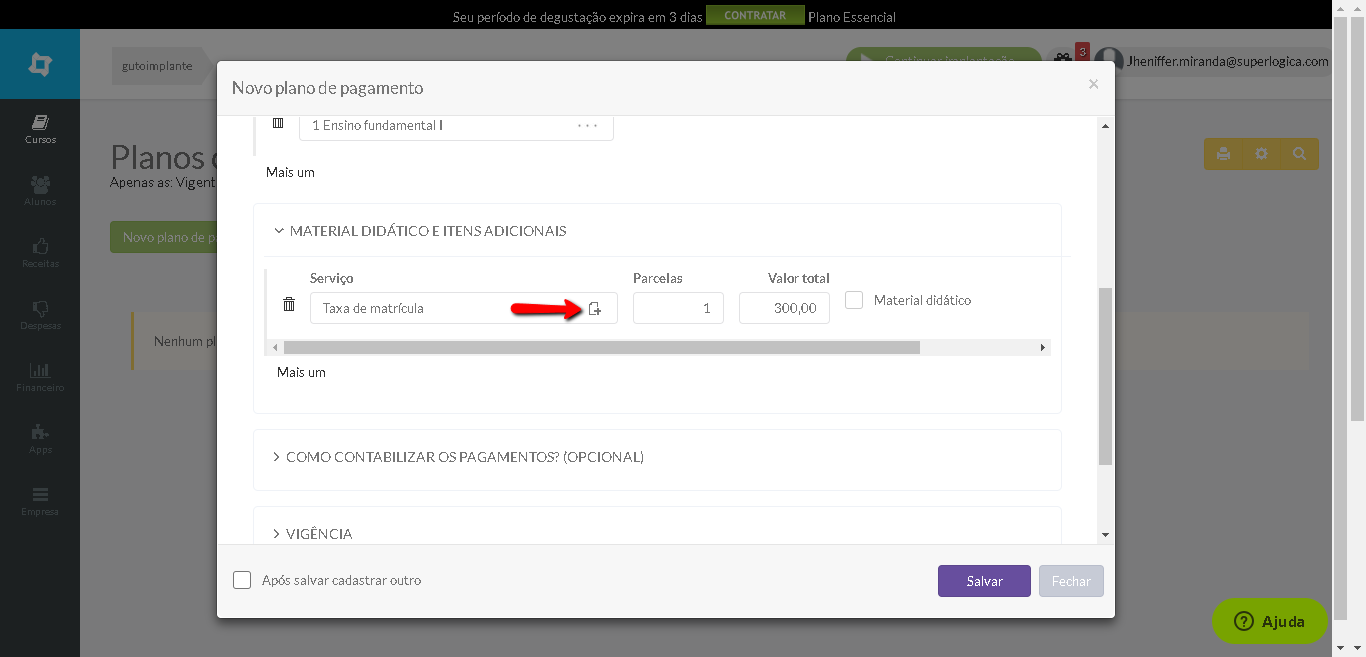The width and height of the screenshot is (1366, 657).
Task: Click the horizontal scrollbar in items grid
Action: (601, 347)
